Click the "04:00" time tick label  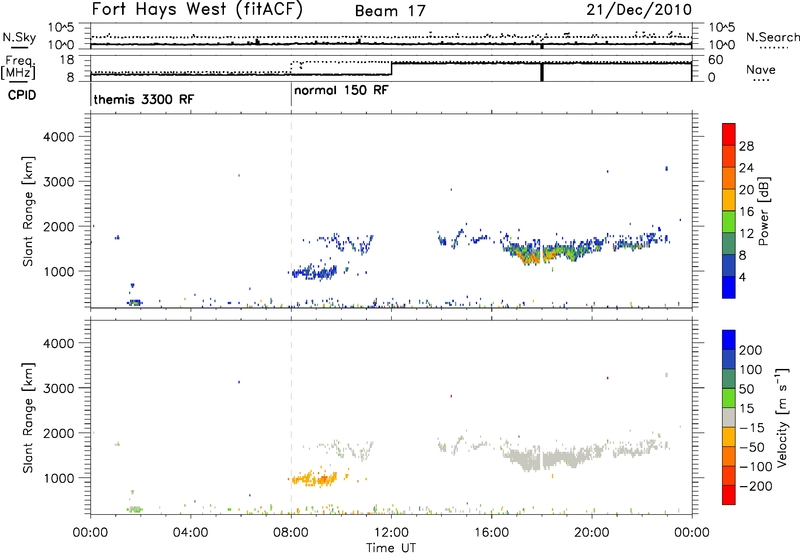[x=191, y=533]
